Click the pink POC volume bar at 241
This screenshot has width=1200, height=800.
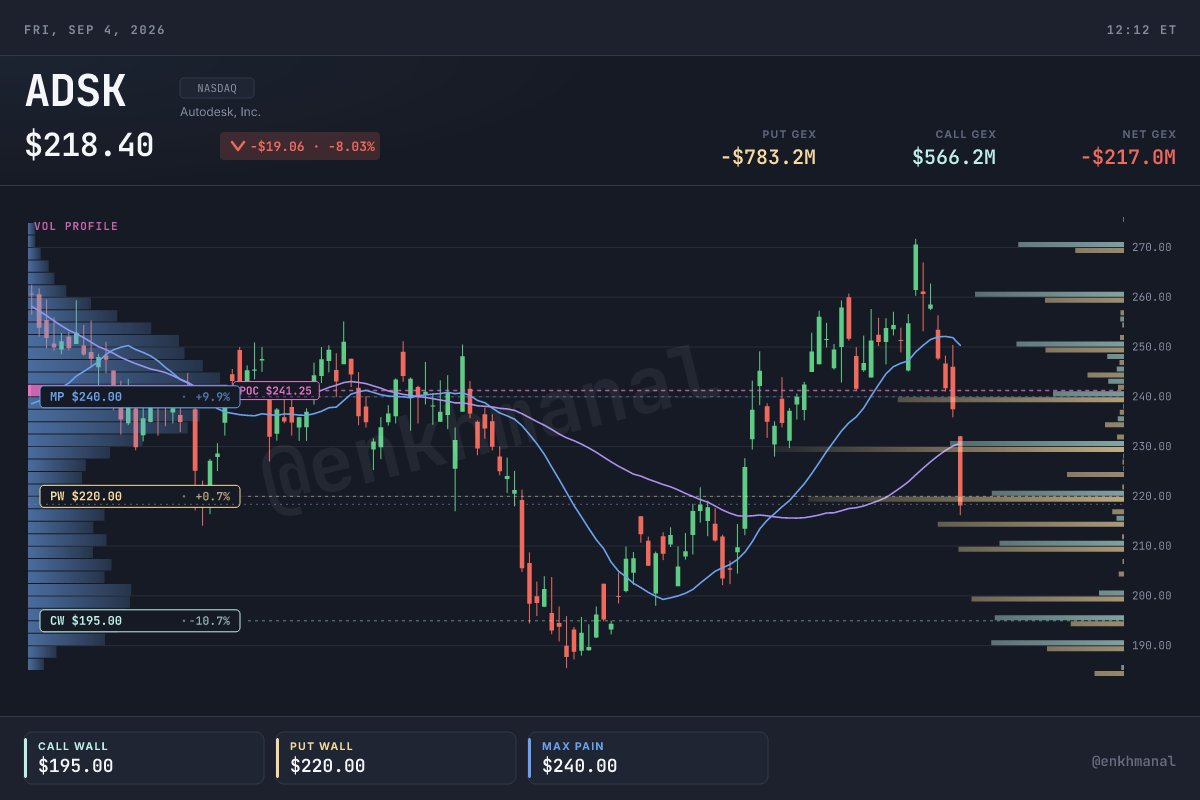[x=33, y=390]
